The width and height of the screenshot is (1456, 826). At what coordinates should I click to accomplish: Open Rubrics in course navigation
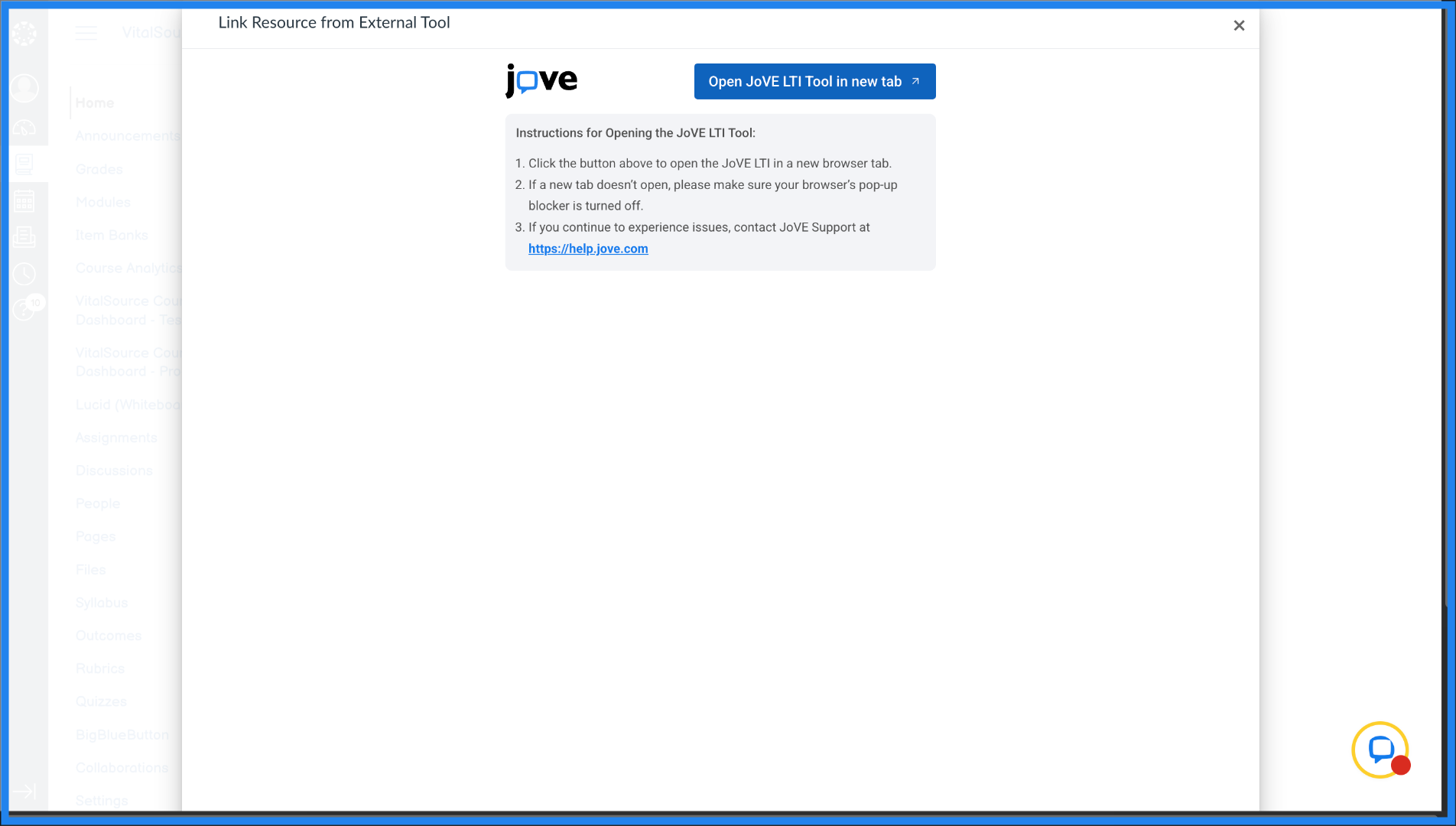point(100,668)
